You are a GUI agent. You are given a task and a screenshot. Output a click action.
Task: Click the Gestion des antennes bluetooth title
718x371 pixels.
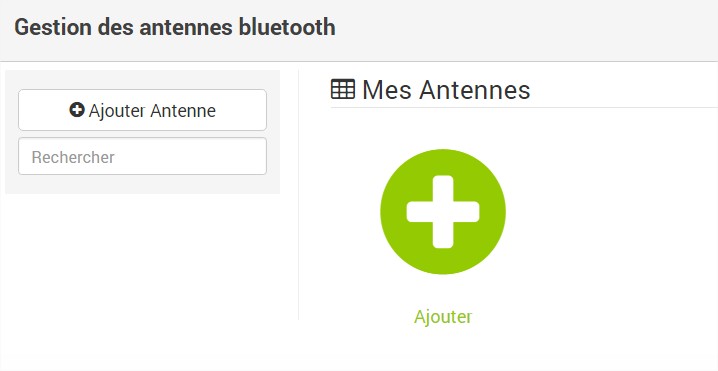tap(175, 27)
